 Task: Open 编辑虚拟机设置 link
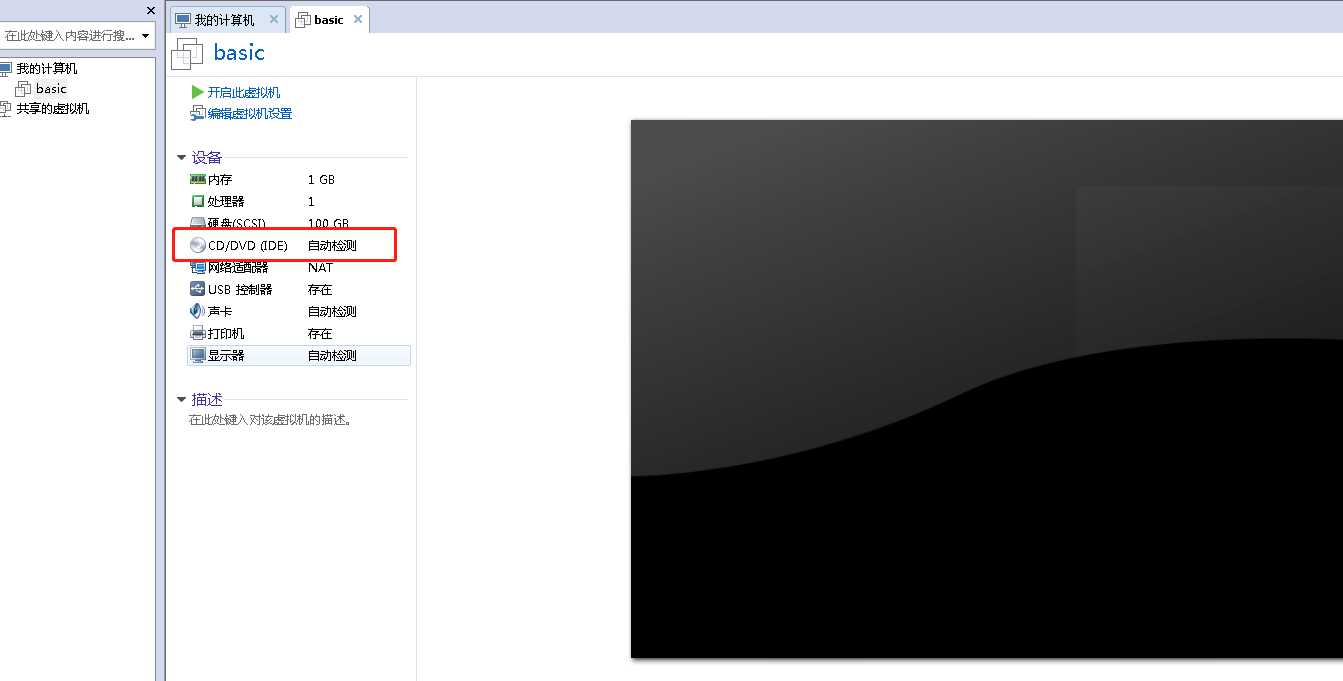coord(250,114)
